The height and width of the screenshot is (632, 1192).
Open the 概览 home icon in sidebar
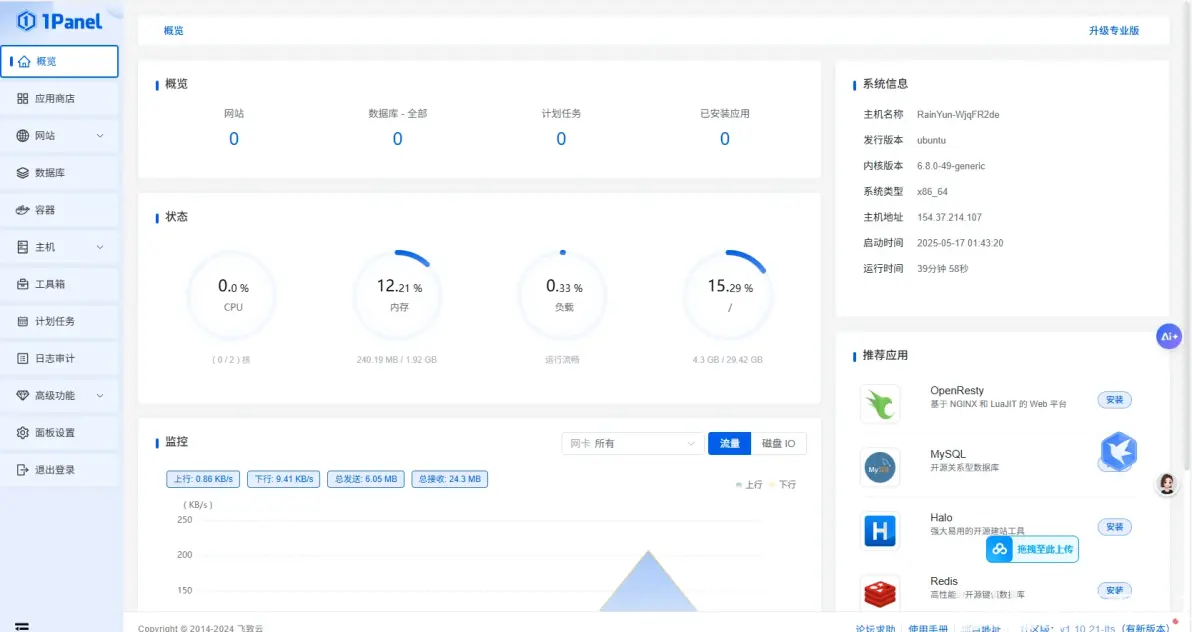(x=24, y=62)
